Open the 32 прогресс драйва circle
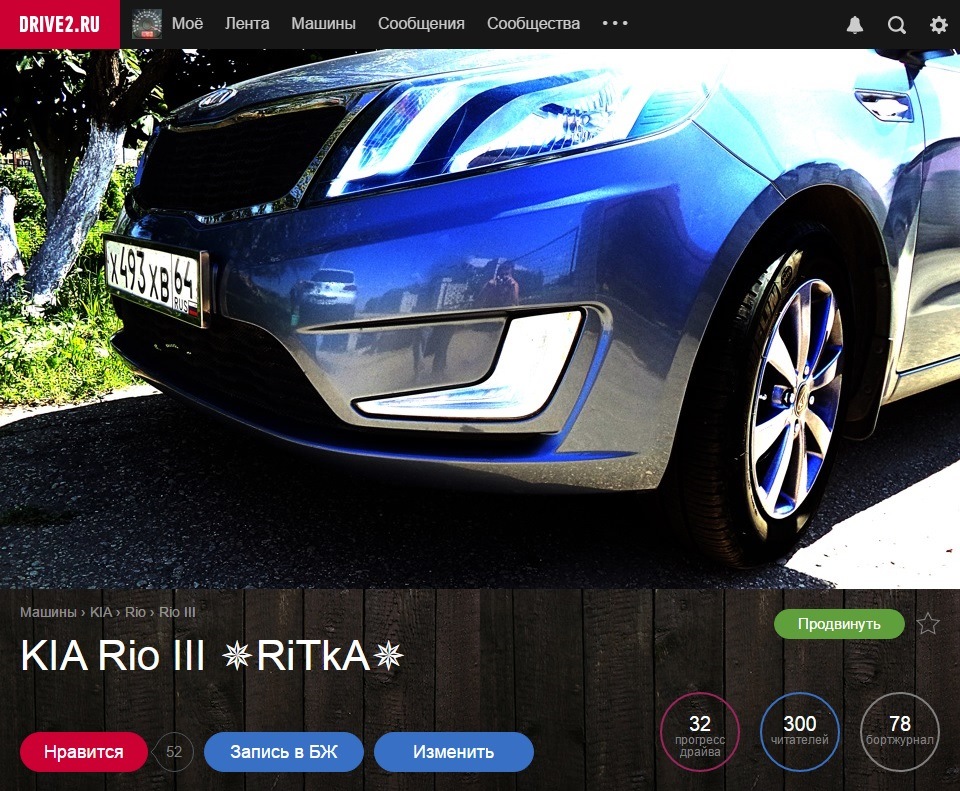The height and width of the screenshot is (791, 960). [700, 732]
